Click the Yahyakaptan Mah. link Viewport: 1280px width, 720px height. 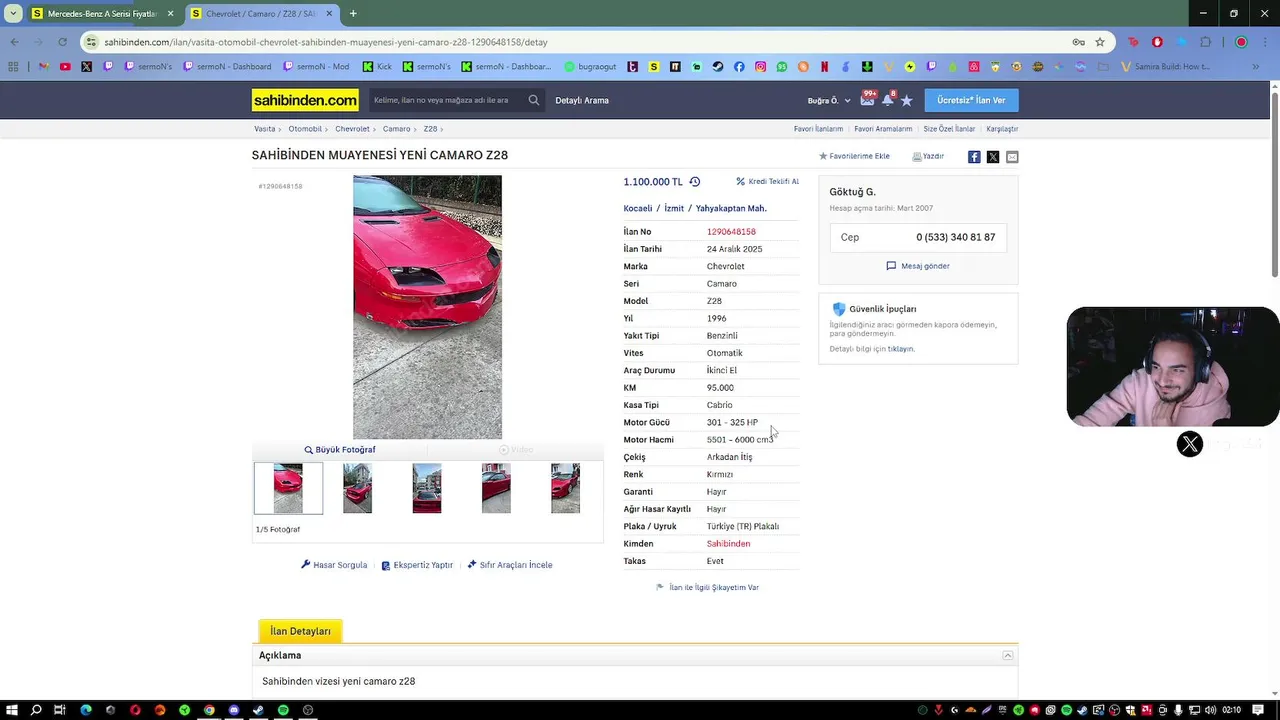[x=731, y=208]
